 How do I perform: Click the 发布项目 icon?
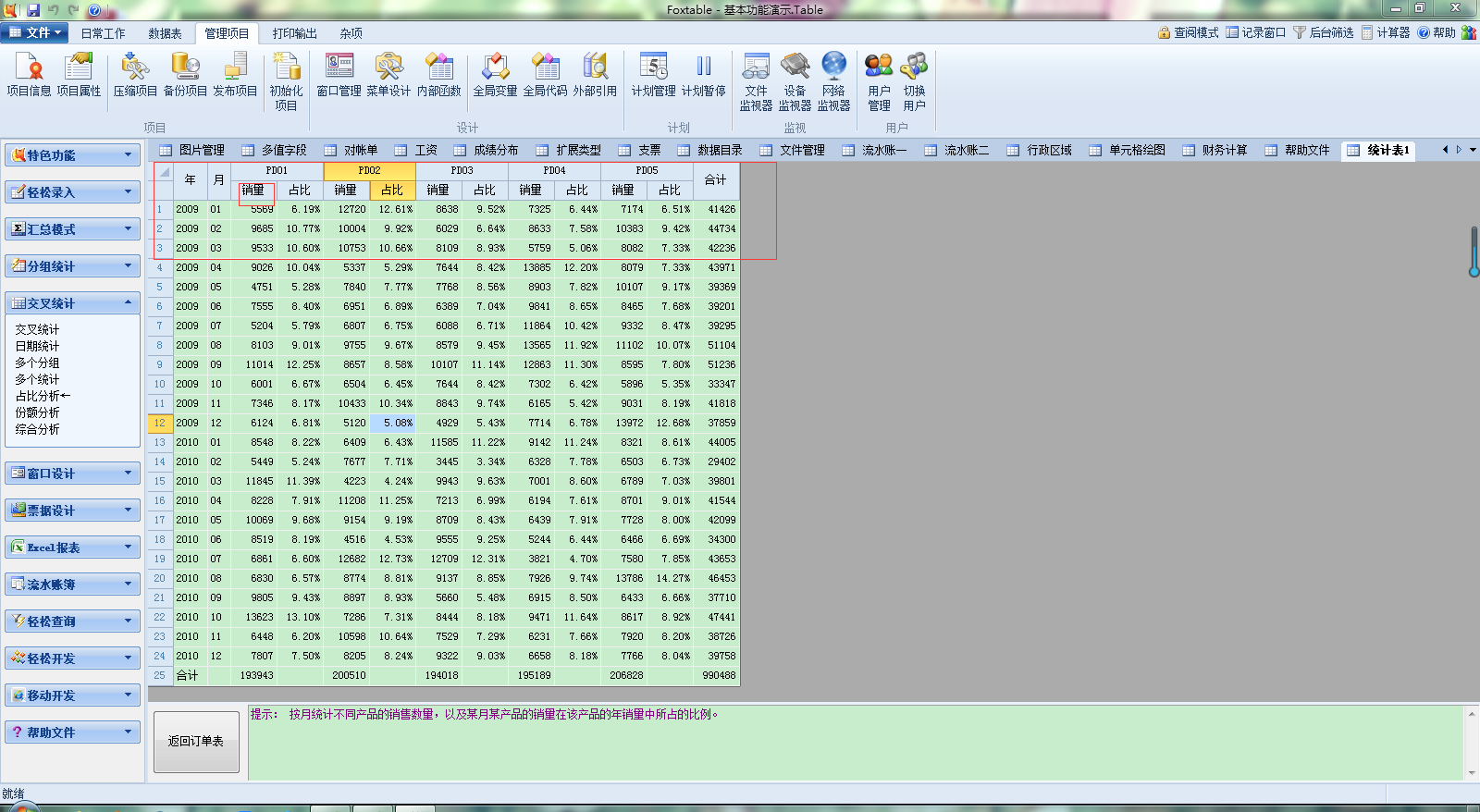(235, 75)
